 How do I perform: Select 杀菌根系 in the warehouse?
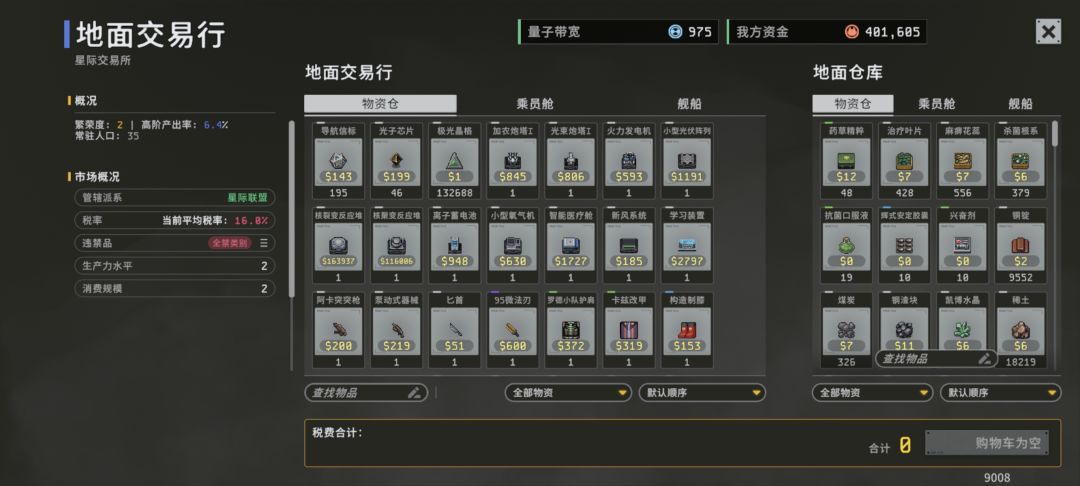point(1021,161)
